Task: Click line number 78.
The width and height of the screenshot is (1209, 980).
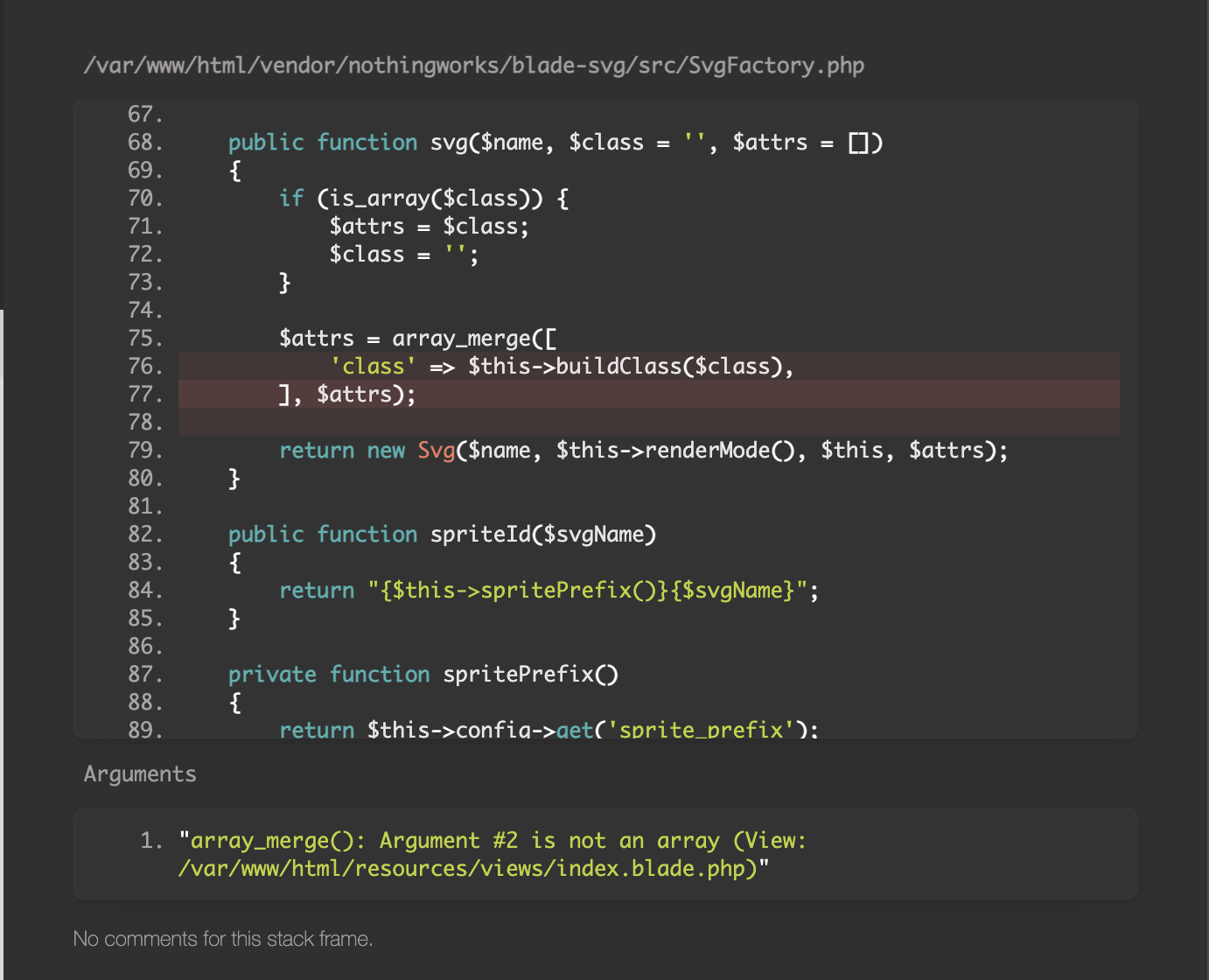Action: (x=145, y=423)
